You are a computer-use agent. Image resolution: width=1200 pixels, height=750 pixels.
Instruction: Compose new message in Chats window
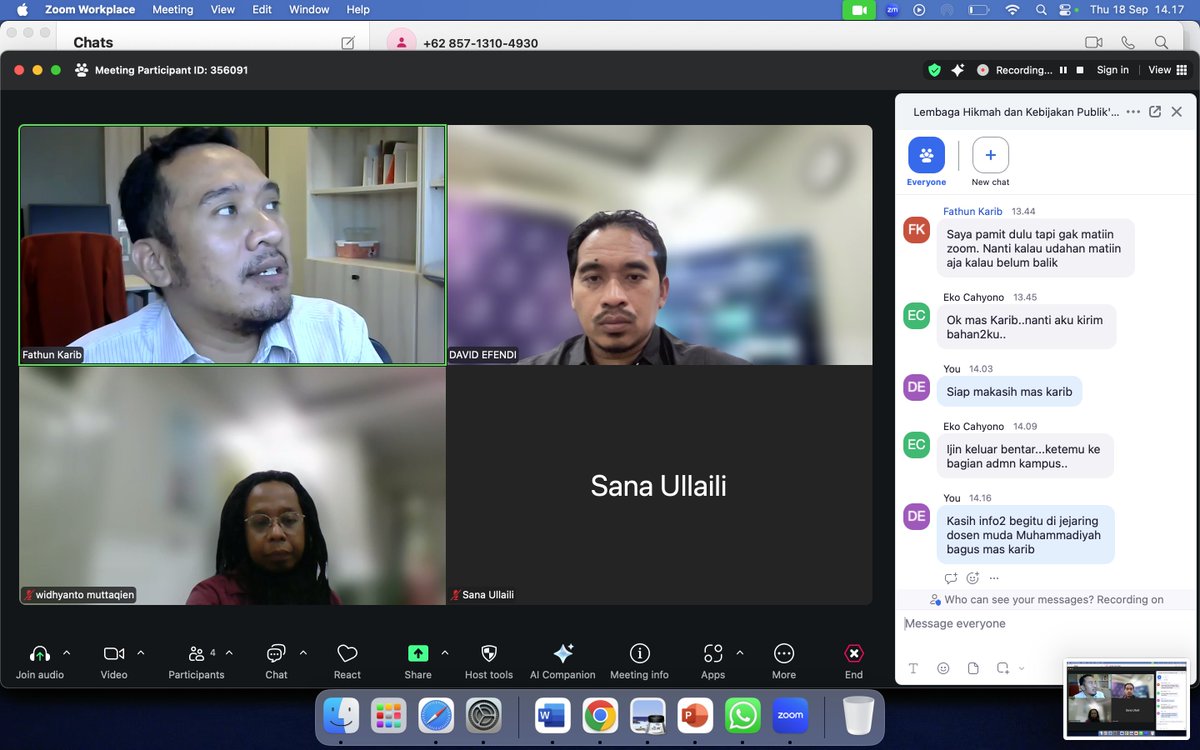point(348,43)
